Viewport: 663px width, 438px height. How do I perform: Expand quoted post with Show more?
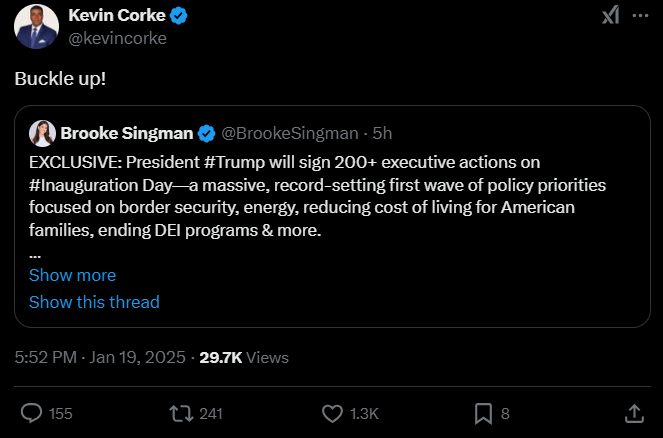72,275
